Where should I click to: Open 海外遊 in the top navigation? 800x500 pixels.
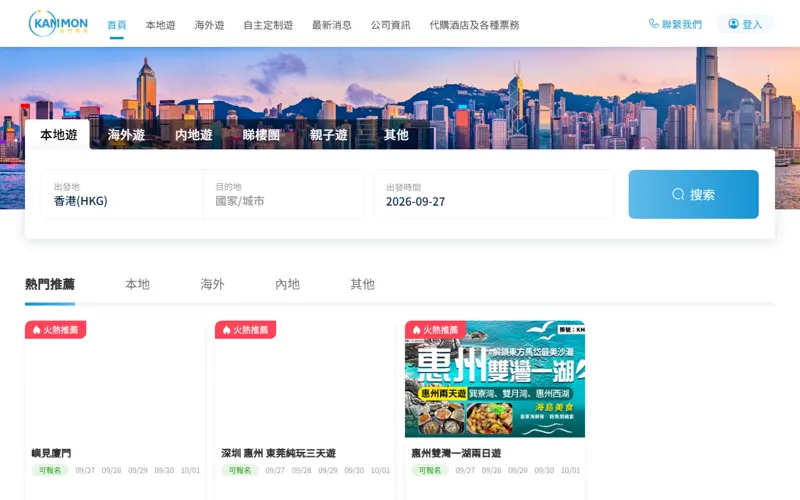click(x=209, y=25)
